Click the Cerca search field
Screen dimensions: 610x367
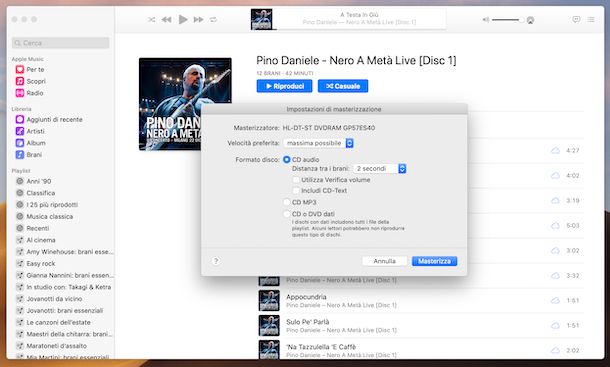pos(61,43)
